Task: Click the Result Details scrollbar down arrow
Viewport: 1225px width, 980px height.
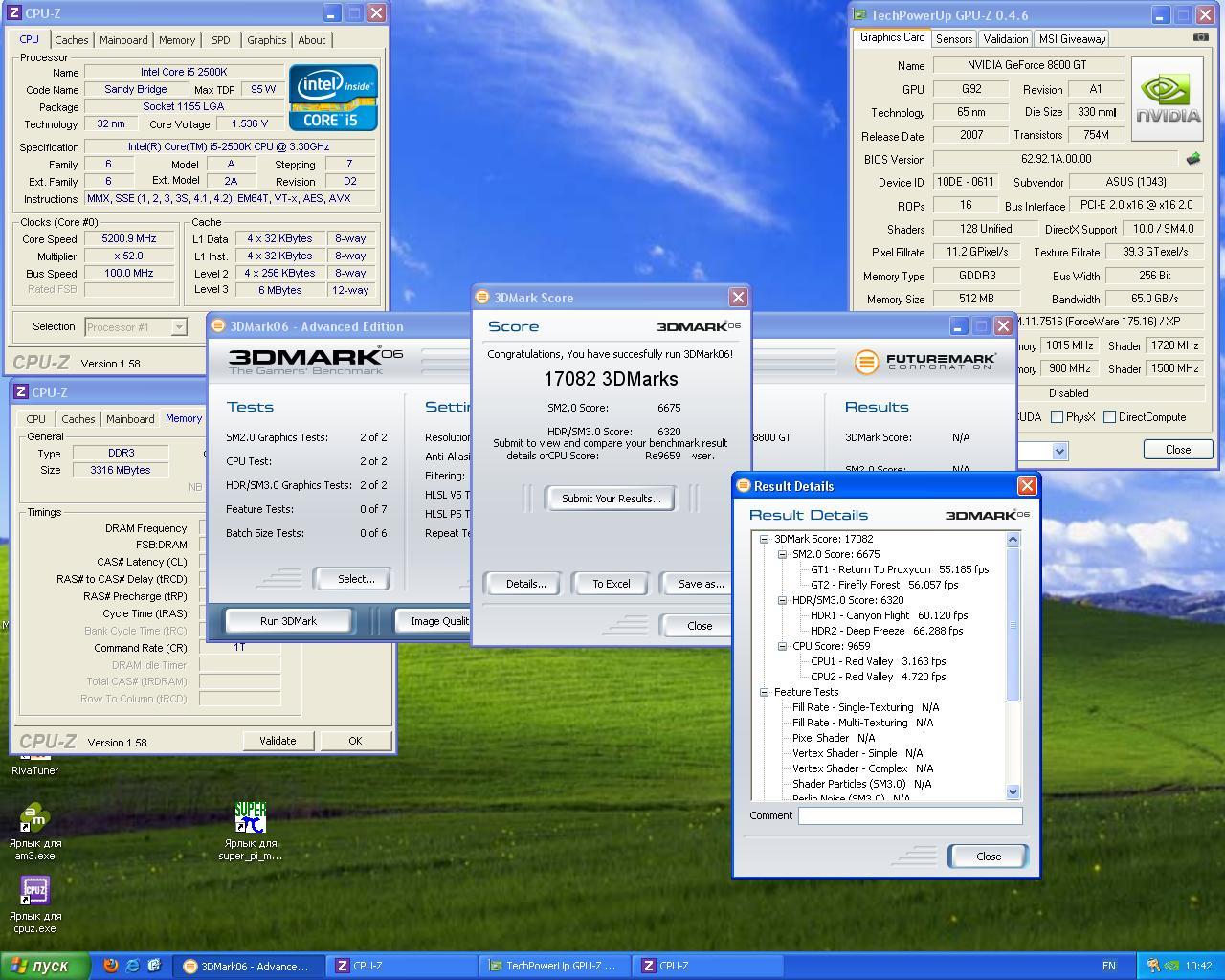Action: (1013, 791)
